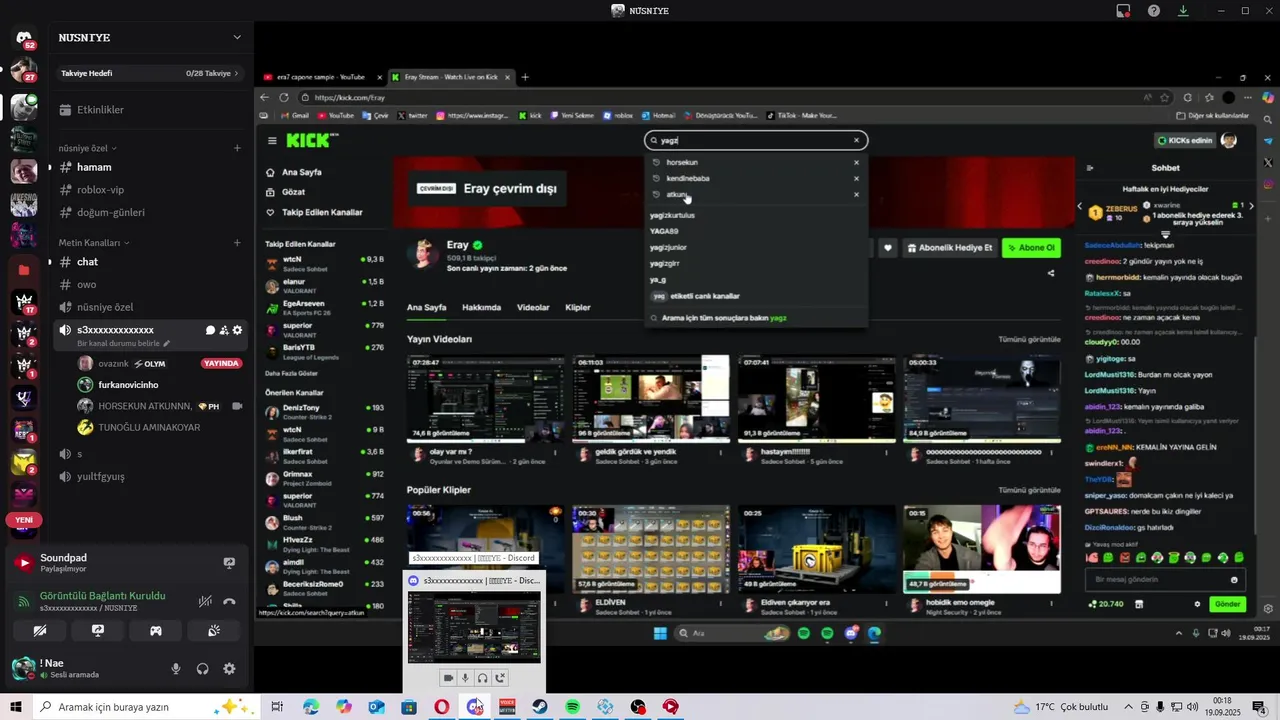Open chat text channel

(x=148, y=262)
